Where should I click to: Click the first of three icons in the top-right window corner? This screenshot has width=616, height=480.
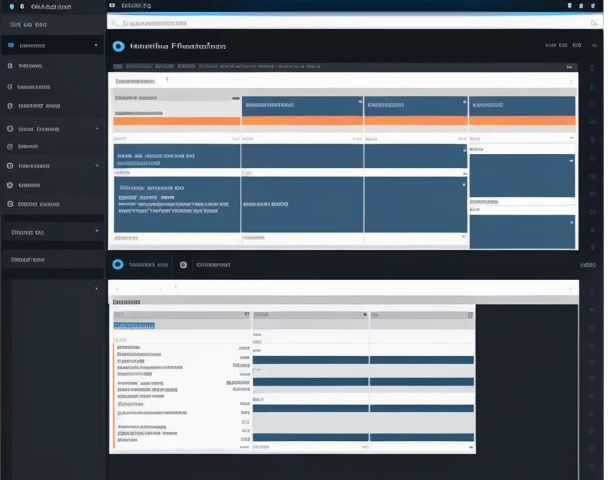click(567, 5)
